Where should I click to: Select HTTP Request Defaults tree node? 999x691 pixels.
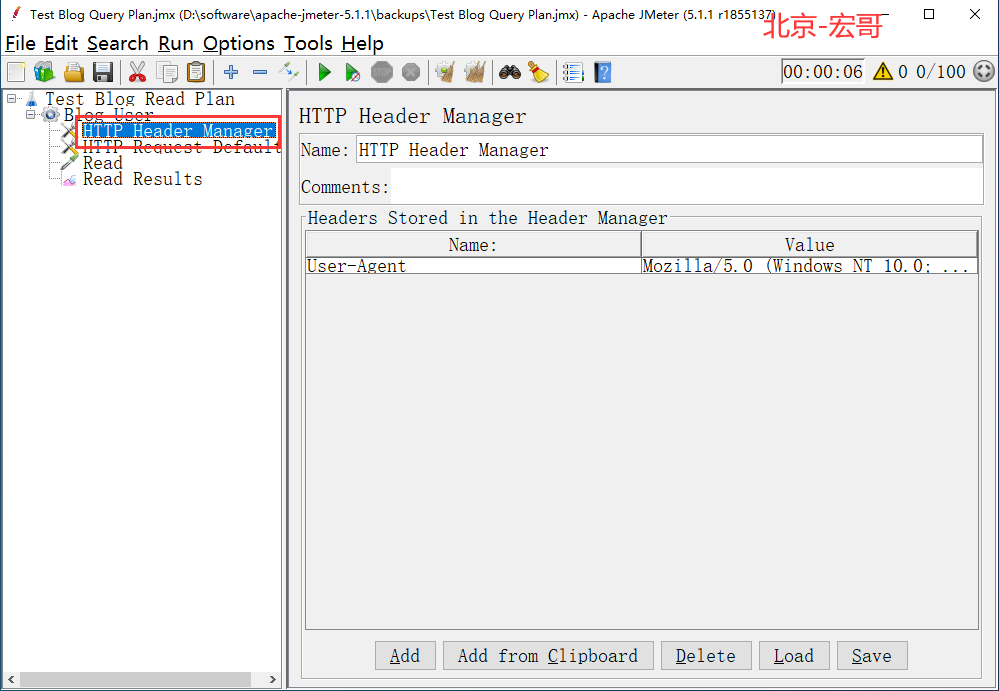(182, 147)
